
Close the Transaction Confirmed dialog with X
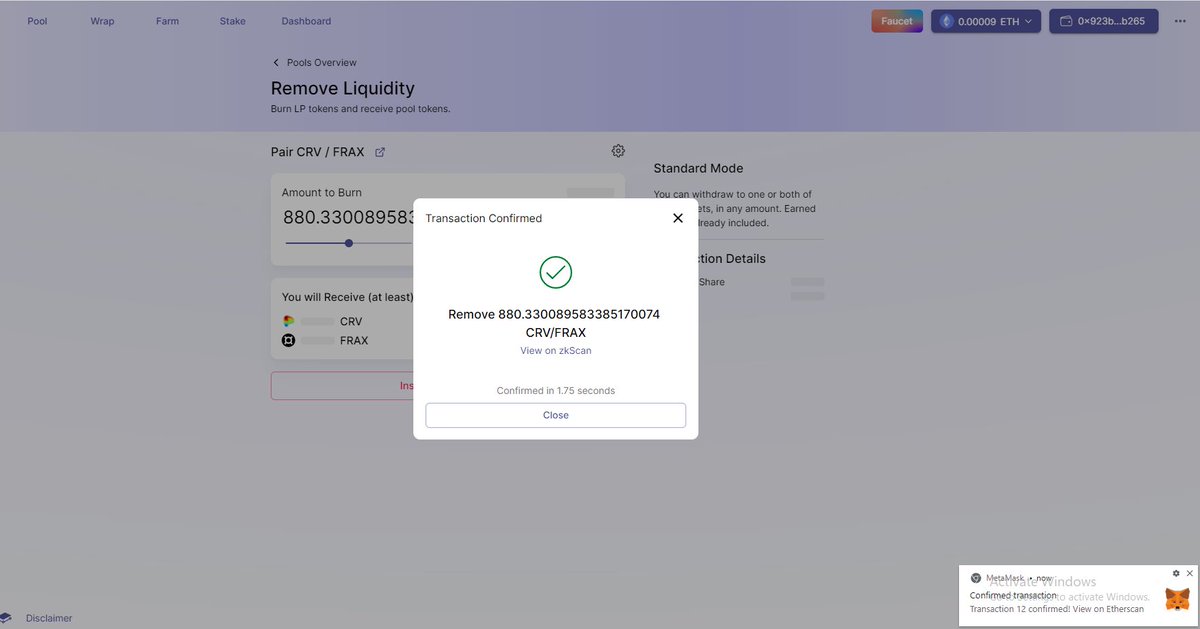[x=678, y=218]
